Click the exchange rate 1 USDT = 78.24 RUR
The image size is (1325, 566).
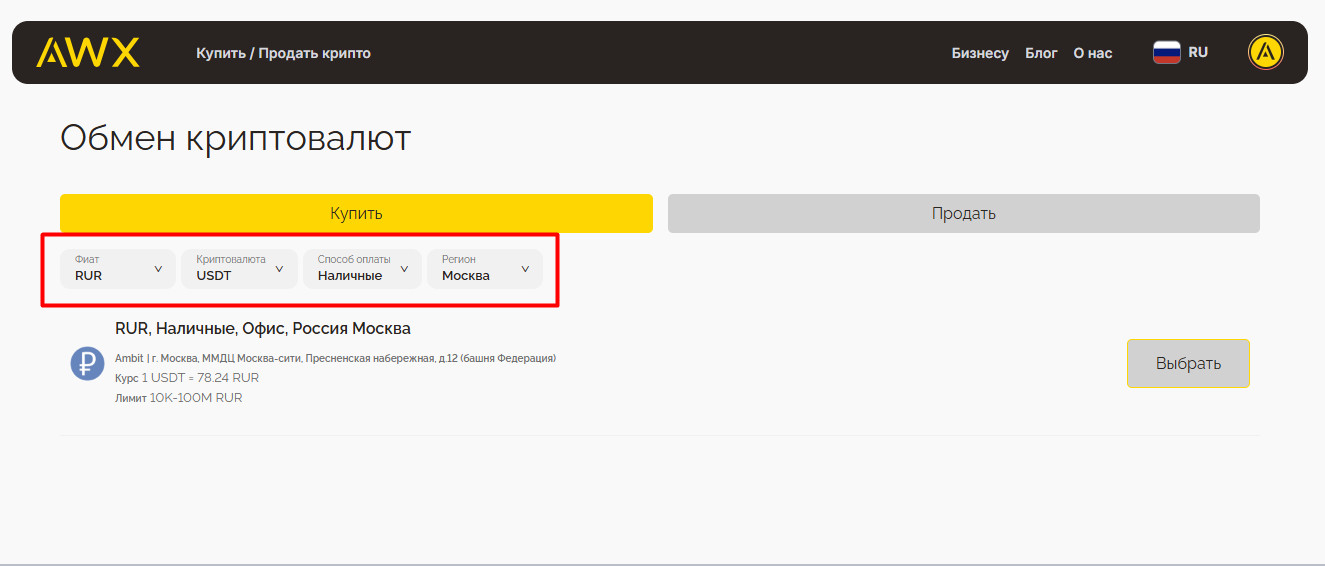click(x=200, y=378)
